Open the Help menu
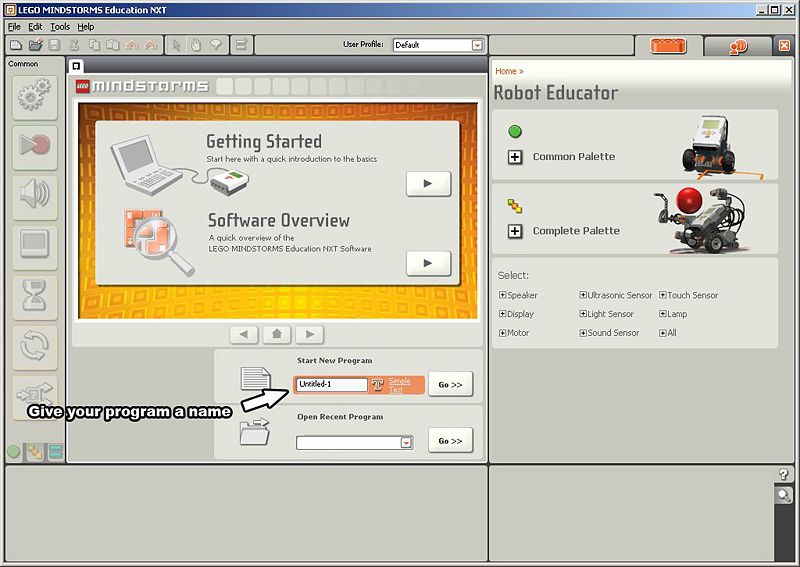 (x=86, y=27)
